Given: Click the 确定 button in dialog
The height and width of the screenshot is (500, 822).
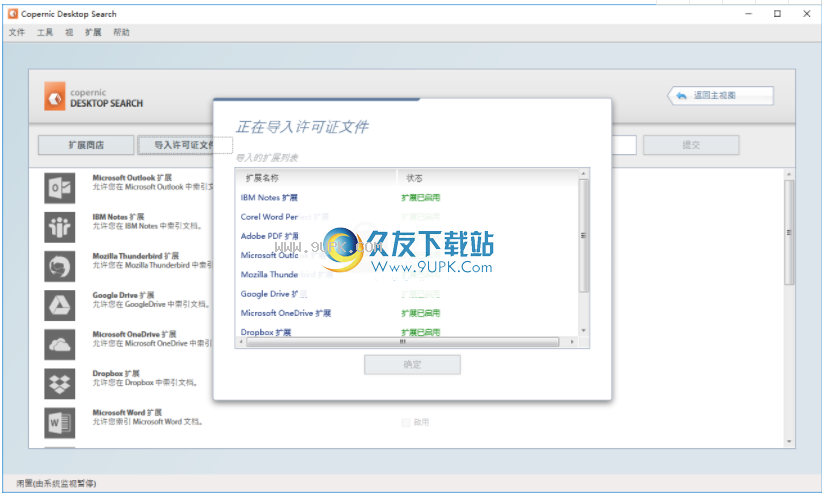Looking at the screenshot, I should pos(412,364).
